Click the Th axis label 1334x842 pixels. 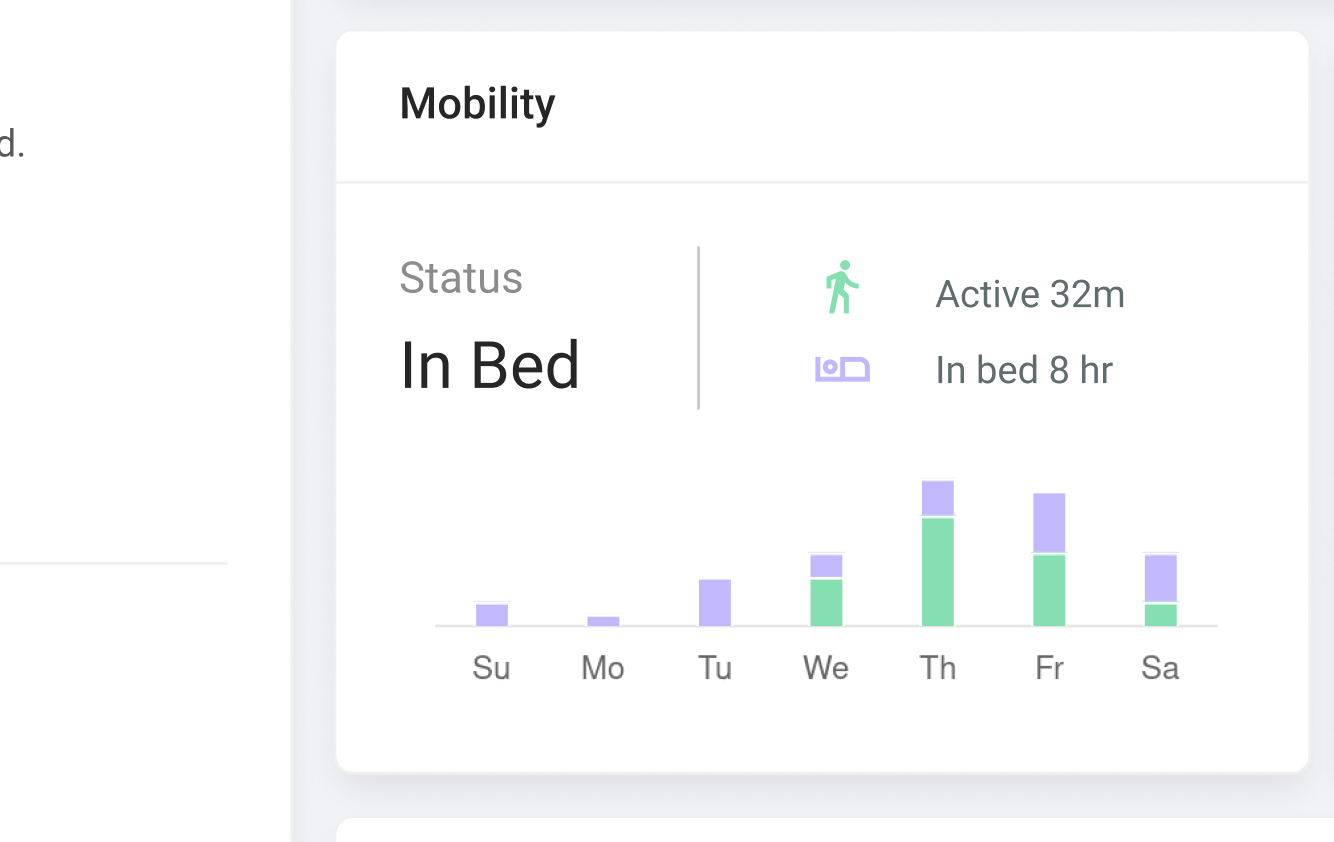point(938,668)
